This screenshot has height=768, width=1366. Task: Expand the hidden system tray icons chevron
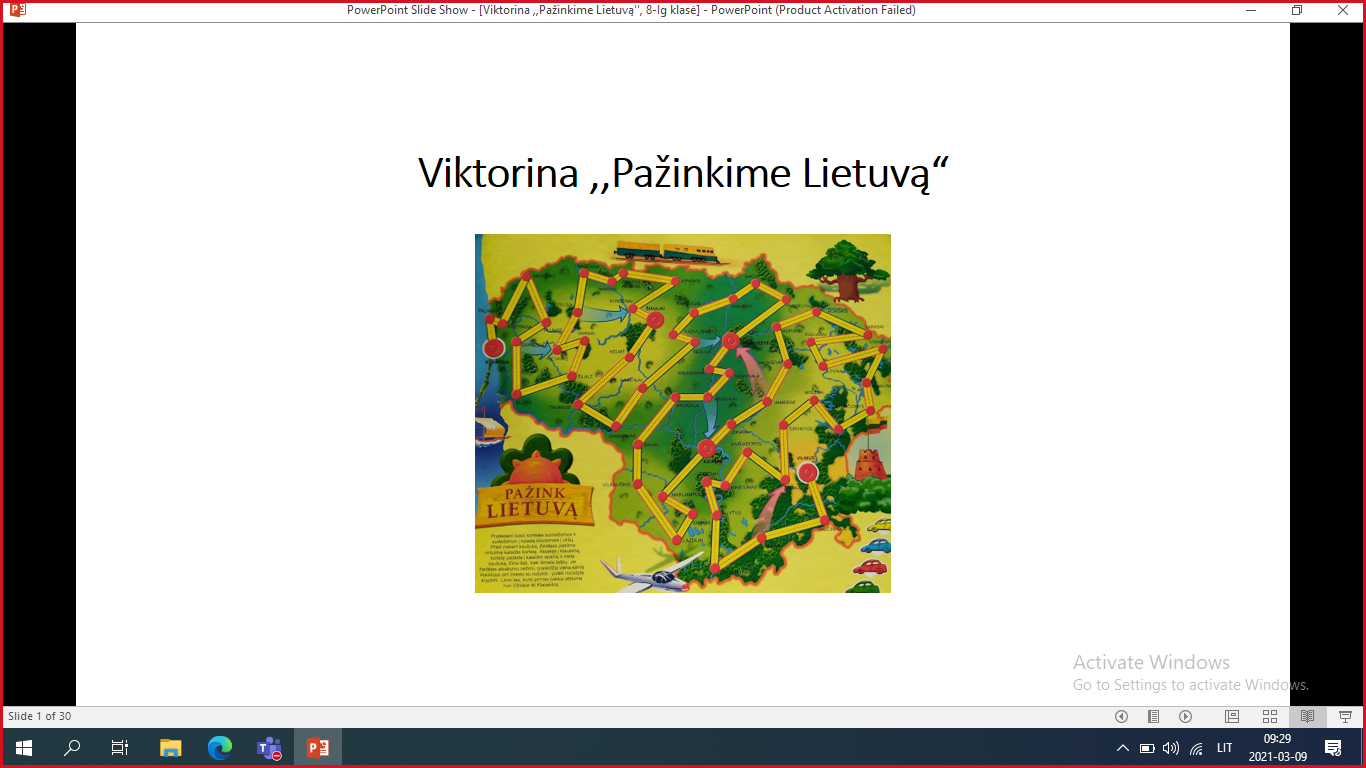tap(1122, 748)
